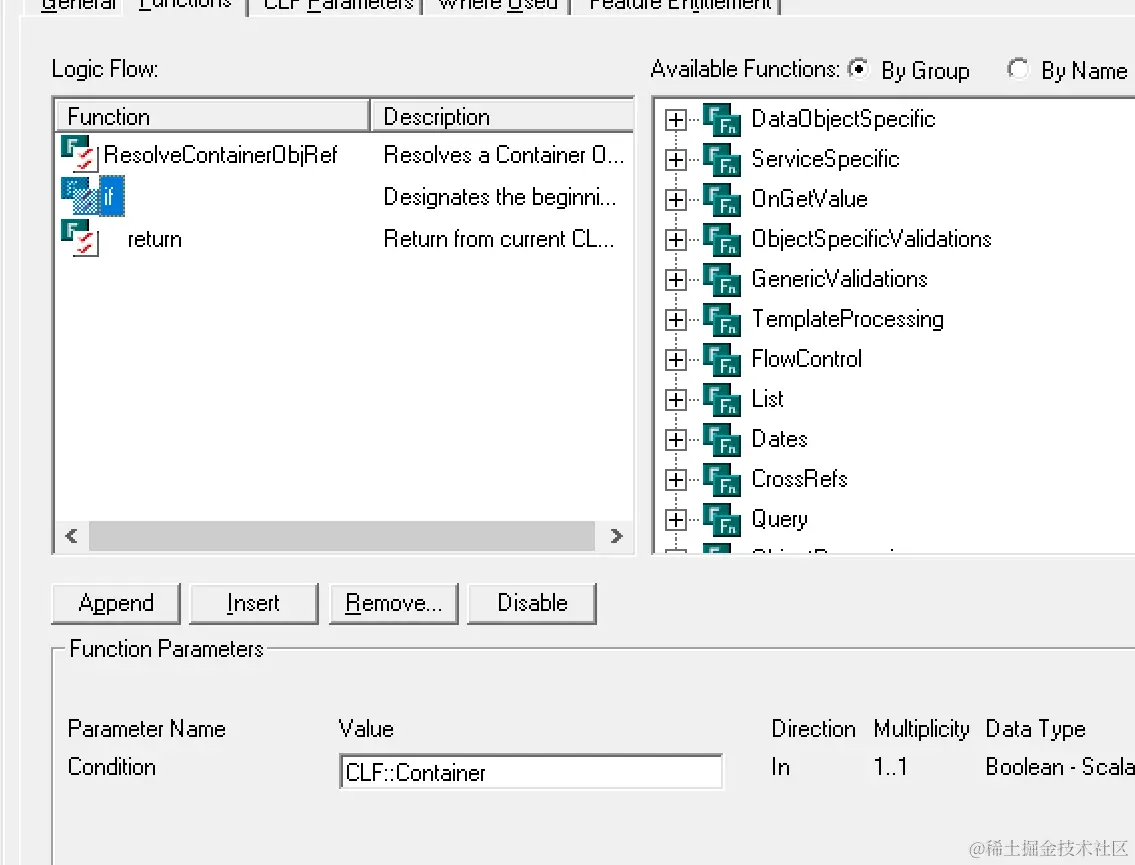Viewport: 1135px width, 865px height.
Task: Click the return function icon
Action: click(x=80, y=239)
